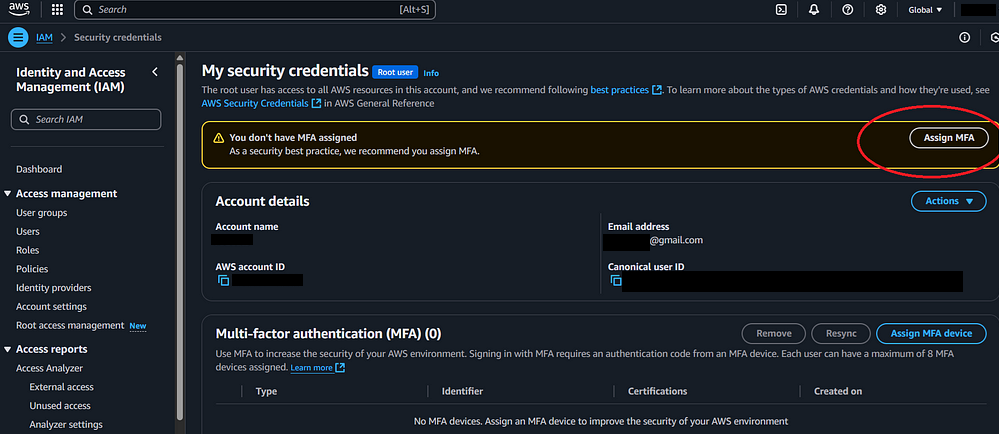Open the AWS services grid menu
This screenshot has height=437, width=999.
pos(56,10)
